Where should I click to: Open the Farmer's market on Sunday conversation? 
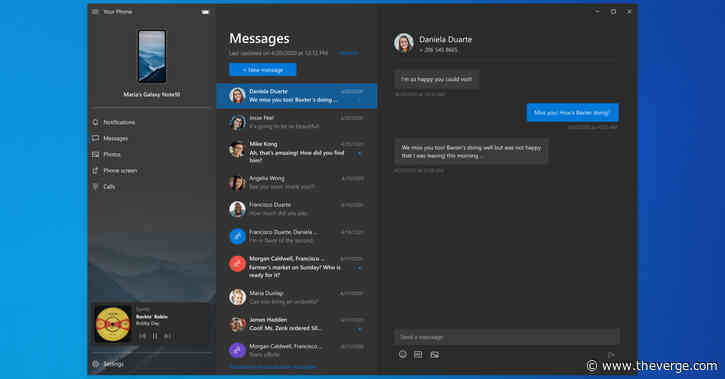click(297, 266)
